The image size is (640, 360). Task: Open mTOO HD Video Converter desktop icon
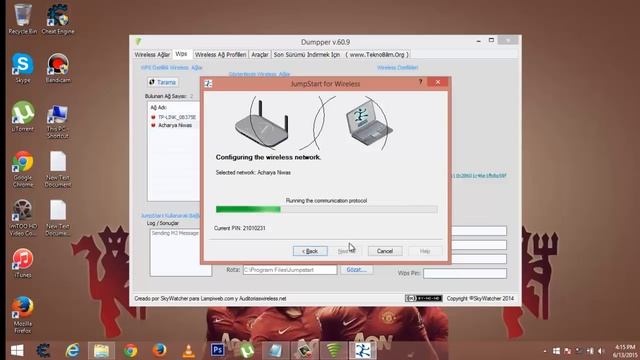(22, 218)
